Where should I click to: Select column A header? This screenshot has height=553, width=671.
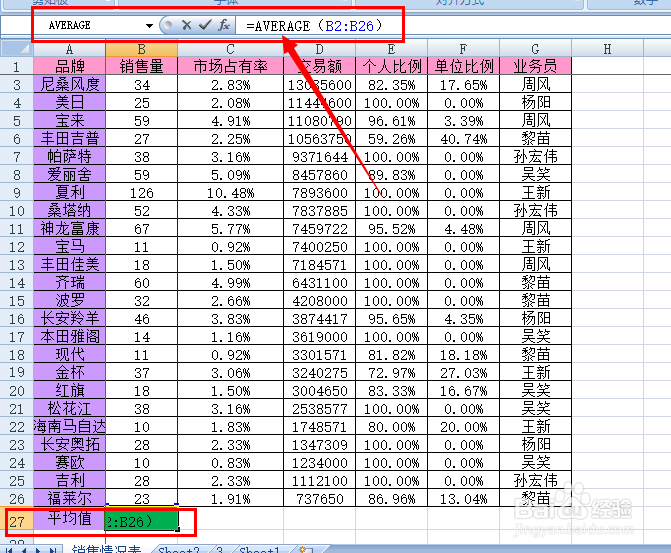pos(70,49)
